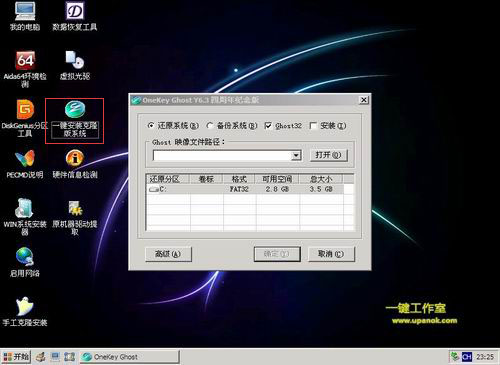Click the 卷标 column header

coord(206,179)
